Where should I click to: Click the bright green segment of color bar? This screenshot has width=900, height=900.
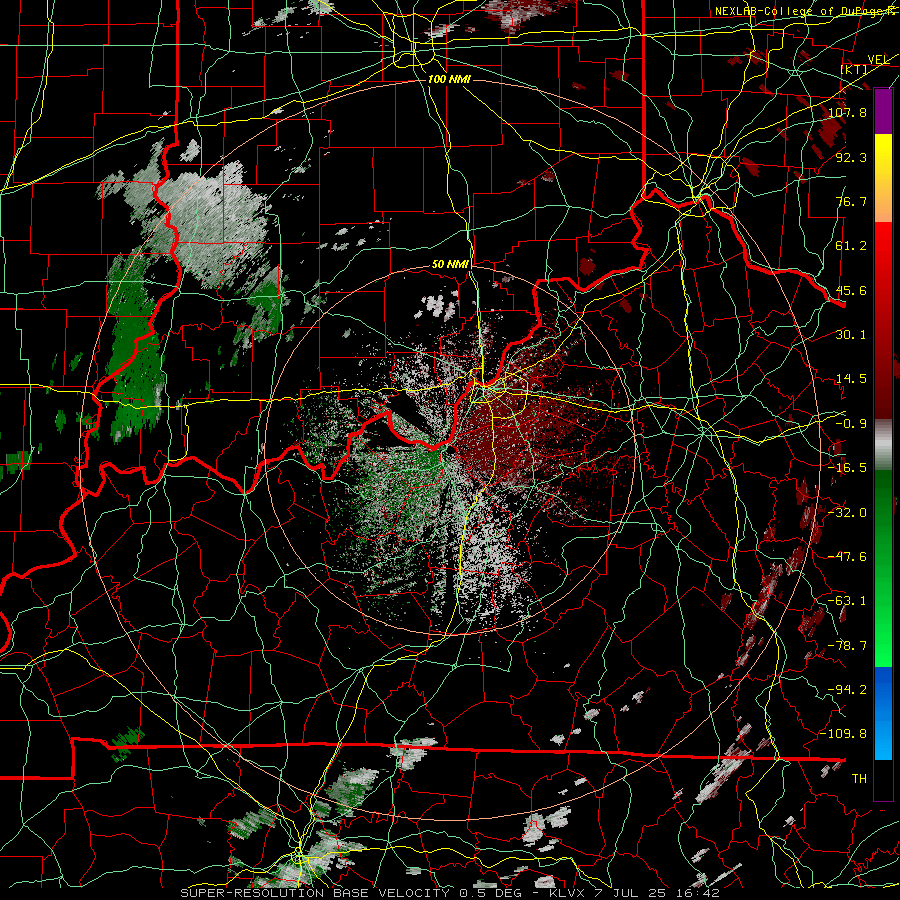click(x=883, y=568)
